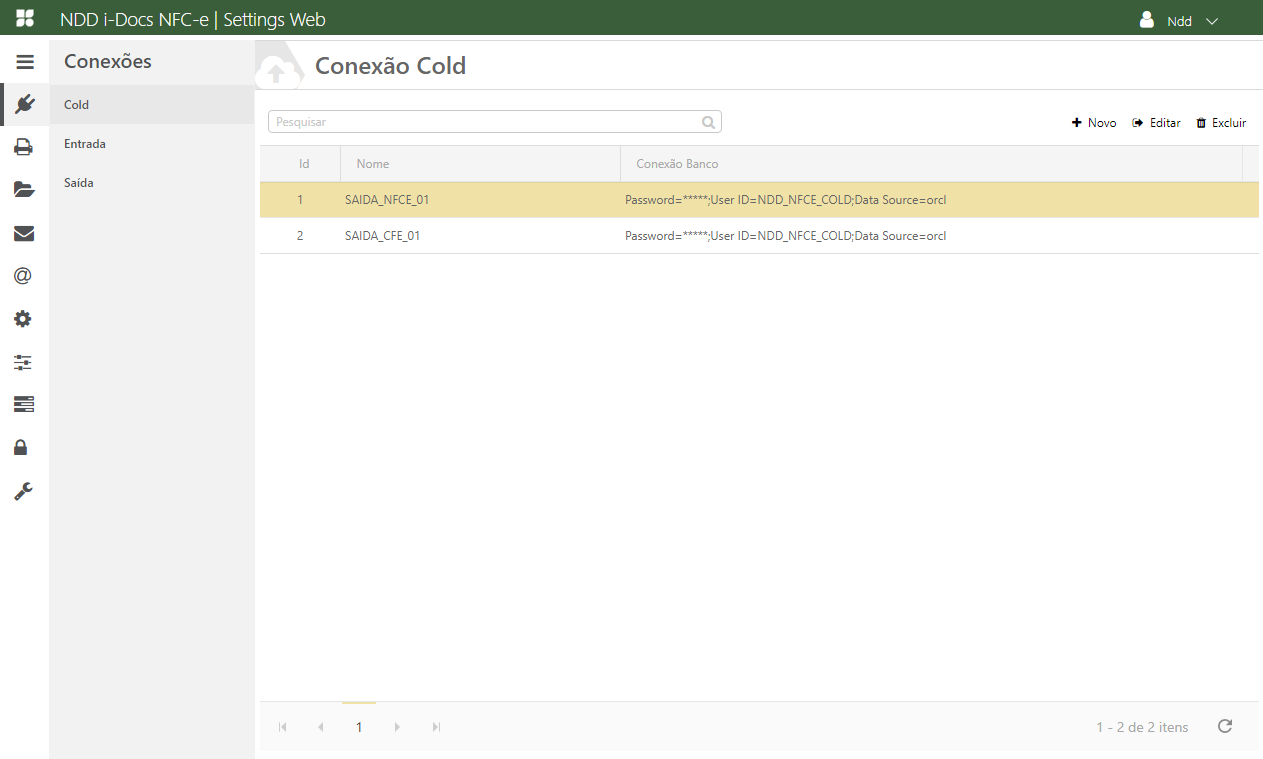Click the @ email settings icon
The image size is (1263, 759).
pyautogui.click(x=24, y=276)
